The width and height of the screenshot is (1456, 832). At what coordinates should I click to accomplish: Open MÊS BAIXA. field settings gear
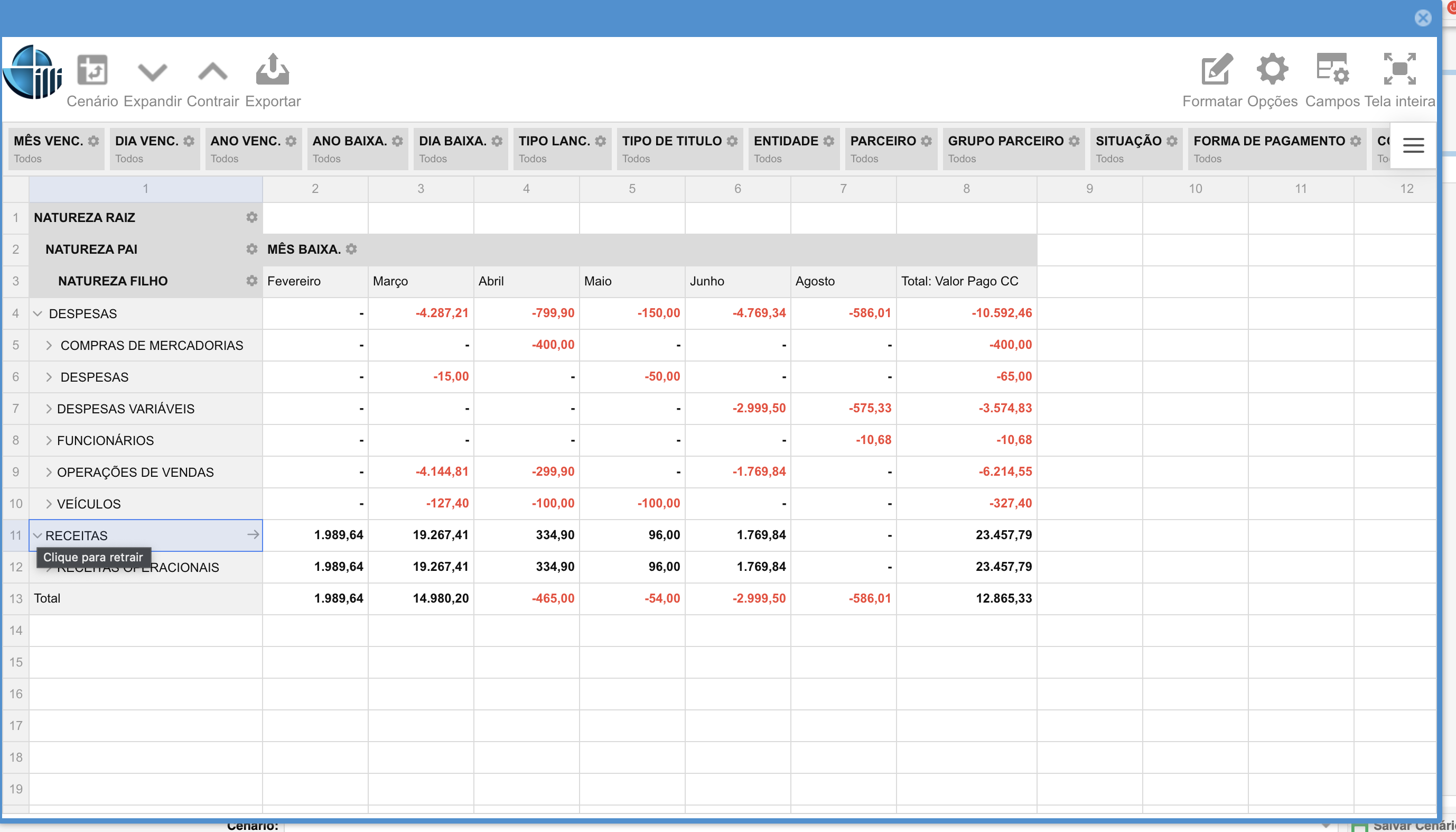(352, 249)
